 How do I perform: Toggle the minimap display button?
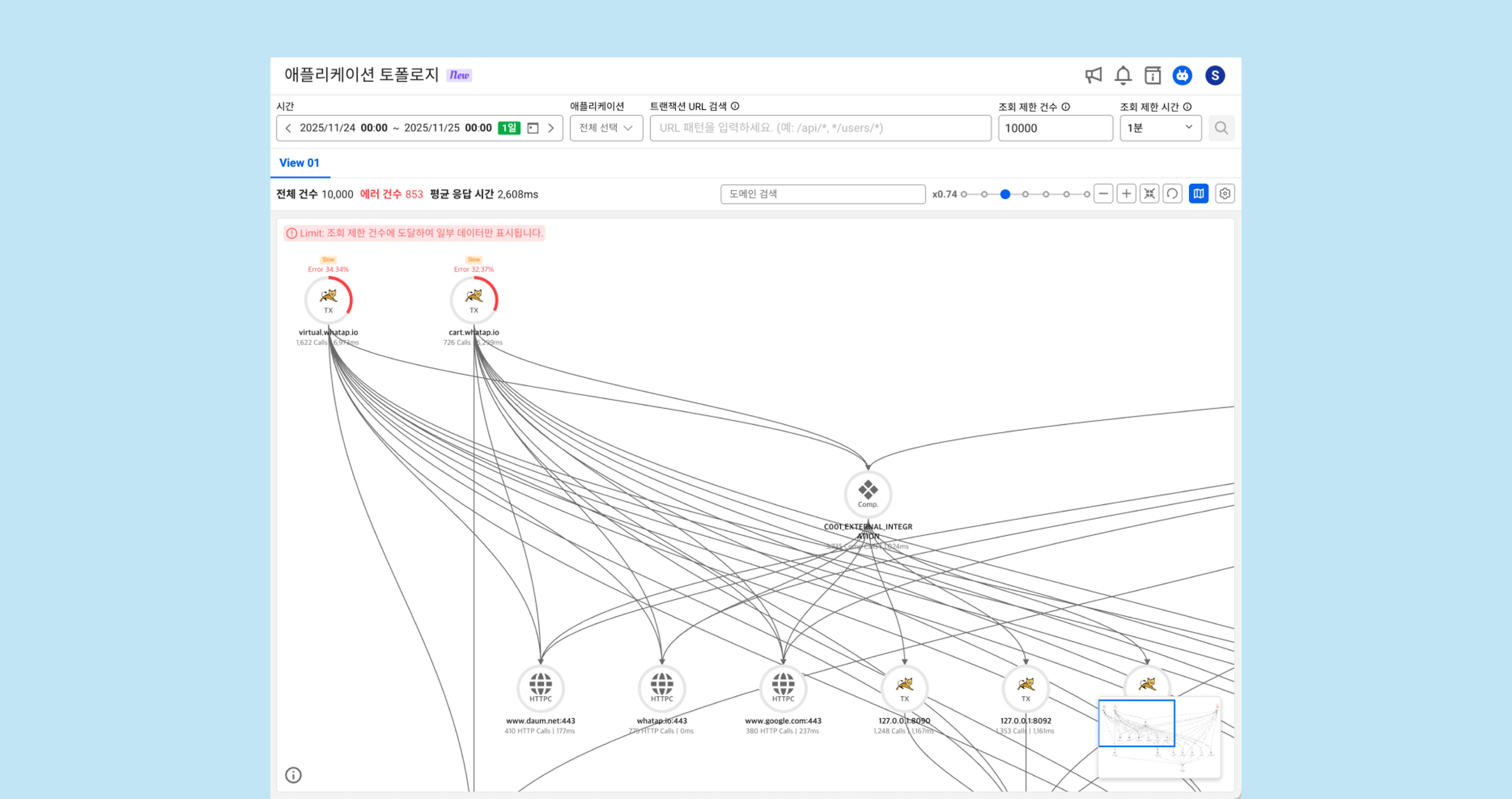pos(1198,194)
